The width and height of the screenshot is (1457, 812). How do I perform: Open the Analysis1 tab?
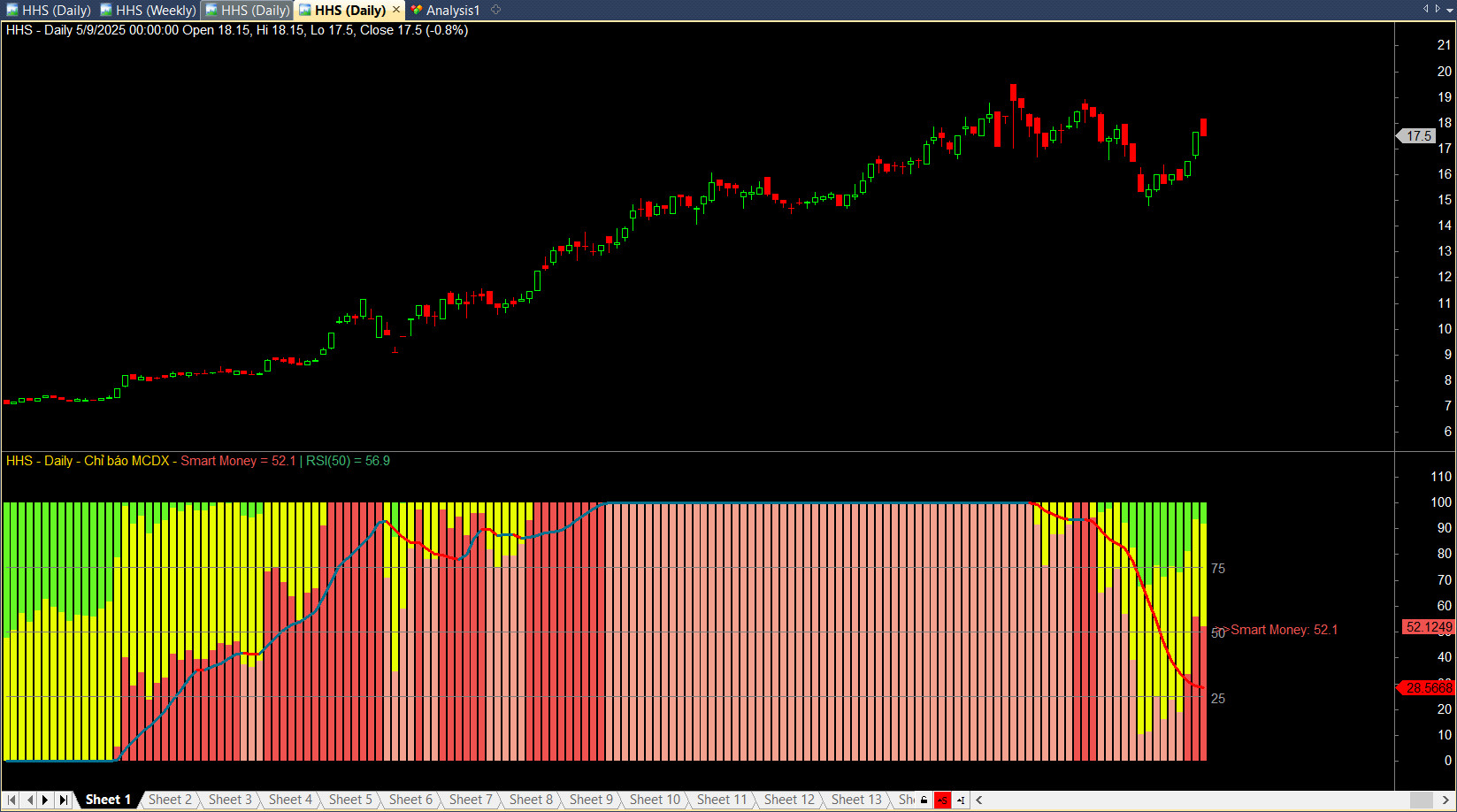point(445,10)
